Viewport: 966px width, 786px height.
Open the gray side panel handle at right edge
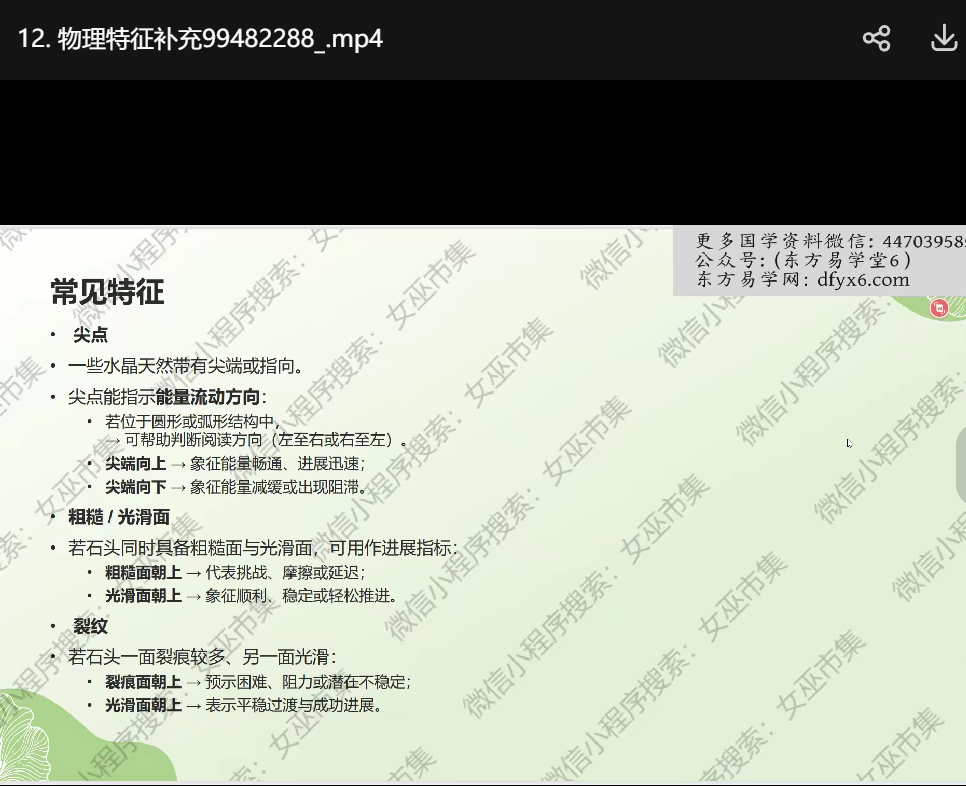pos(960,464)
